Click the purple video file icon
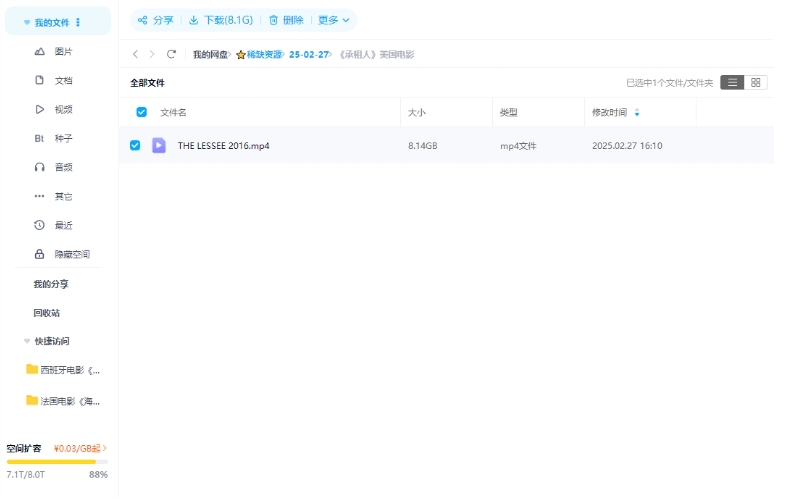 [x=159, y=146]
